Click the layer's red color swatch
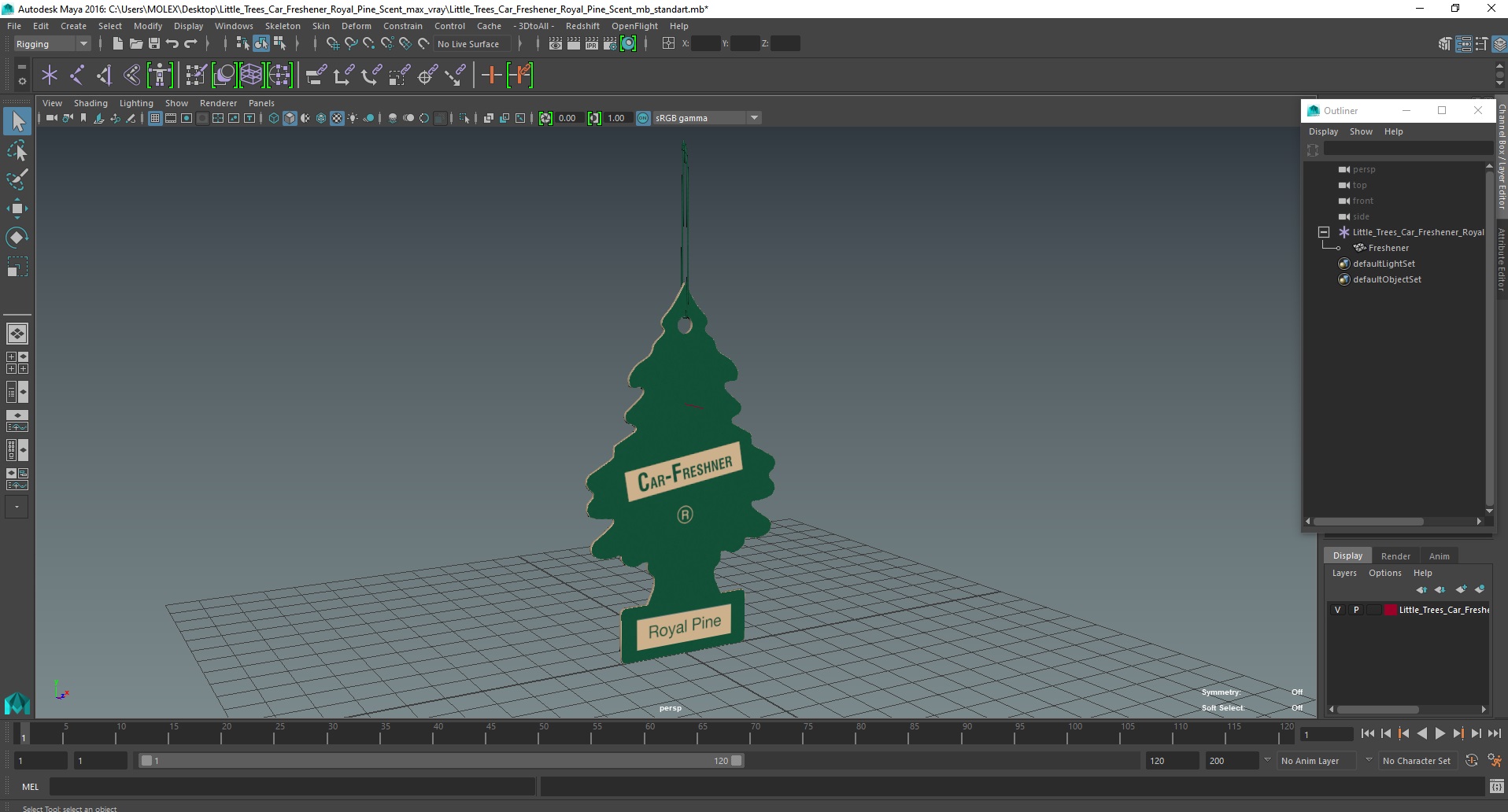Image resolution: width=1508 pixels, height=812 pixels. pyautogui.click(x=1391, y=610)
